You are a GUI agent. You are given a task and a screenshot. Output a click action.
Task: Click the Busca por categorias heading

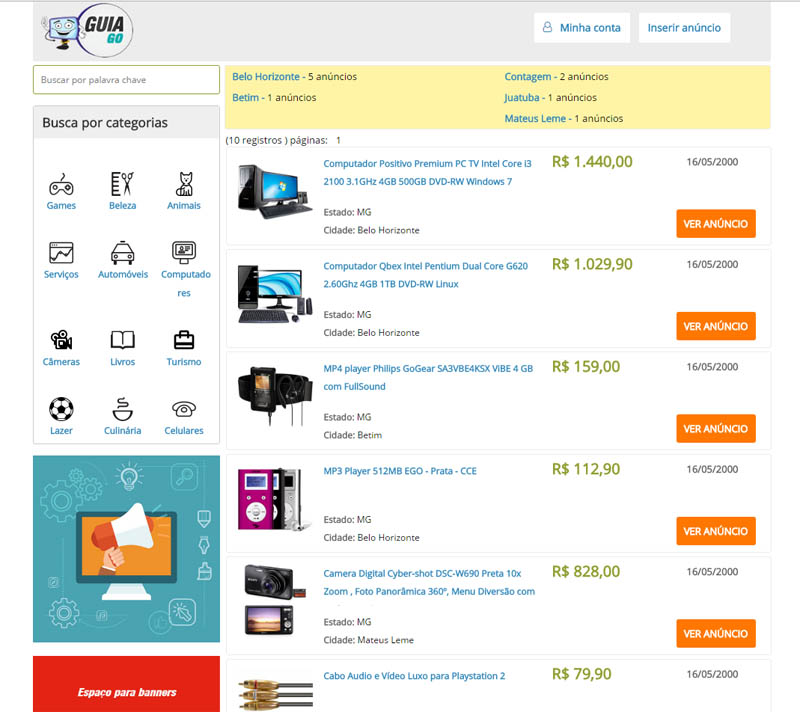coord(105,122)
